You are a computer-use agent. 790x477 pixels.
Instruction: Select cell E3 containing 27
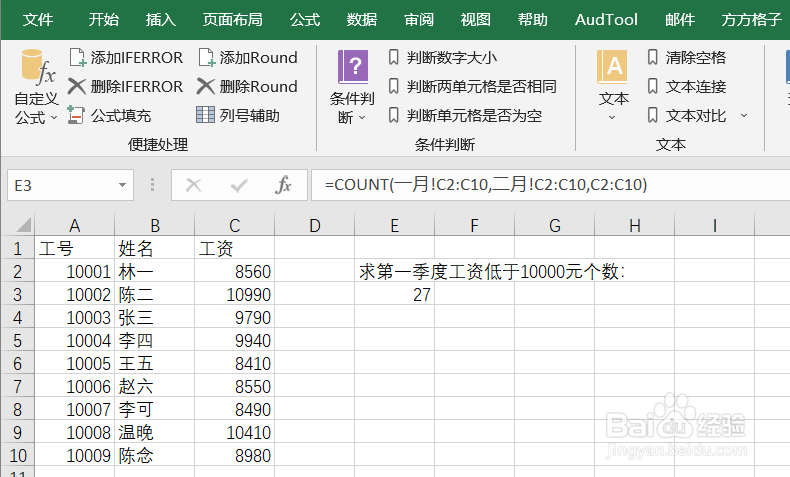click(394, 295)
